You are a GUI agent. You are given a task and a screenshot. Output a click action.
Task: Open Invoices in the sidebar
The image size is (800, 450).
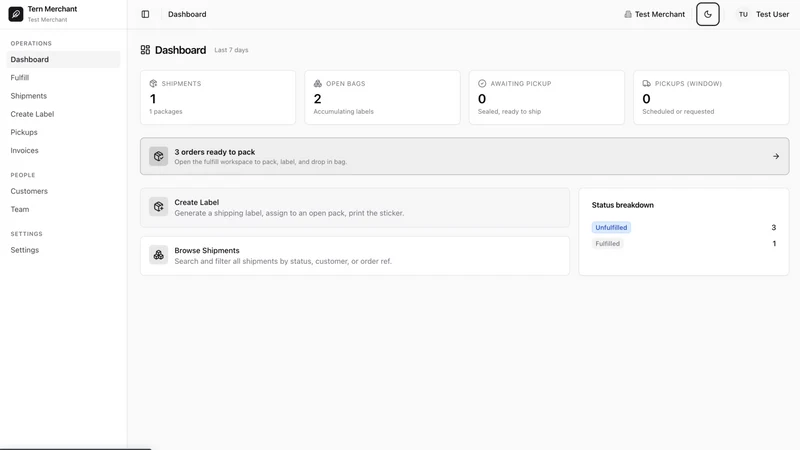click(63, 151)
